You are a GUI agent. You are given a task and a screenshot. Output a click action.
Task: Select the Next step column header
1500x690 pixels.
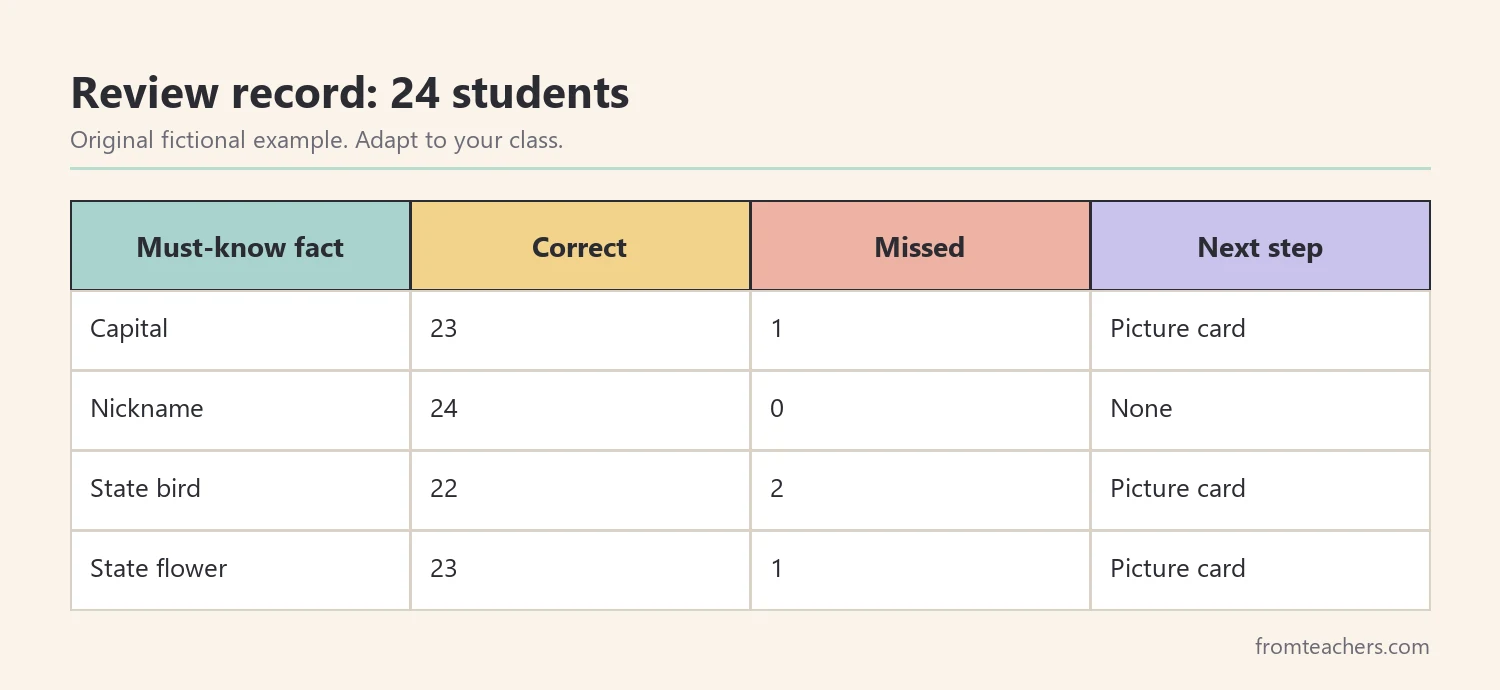(x=1260, y=246)
